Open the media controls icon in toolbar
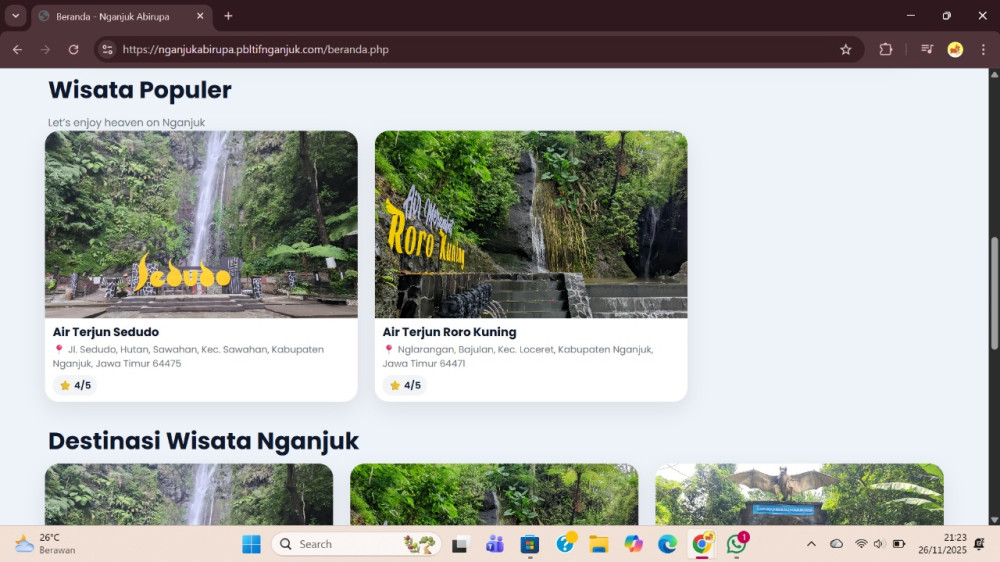Screen dimensions: 1000x562 tap(927, 49)
